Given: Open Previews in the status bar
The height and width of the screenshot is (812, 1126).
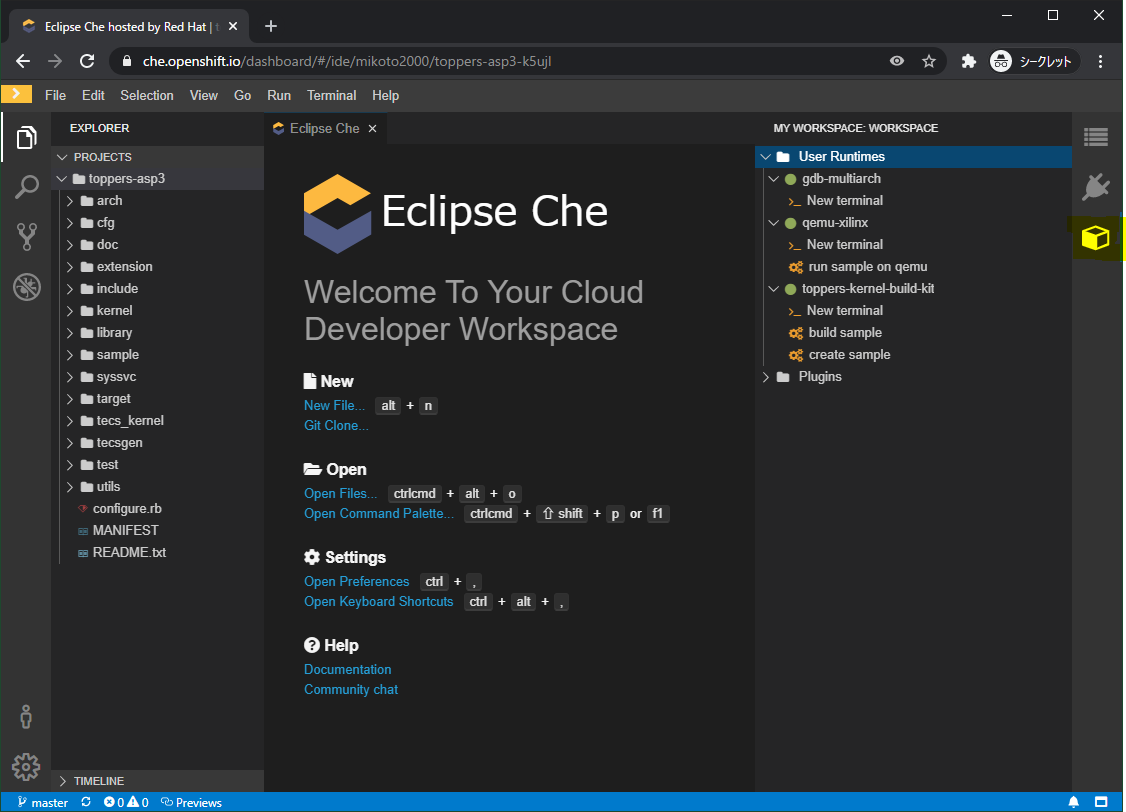Looking at the screenshot, I should pyautogui.click(x=191, y=802).
